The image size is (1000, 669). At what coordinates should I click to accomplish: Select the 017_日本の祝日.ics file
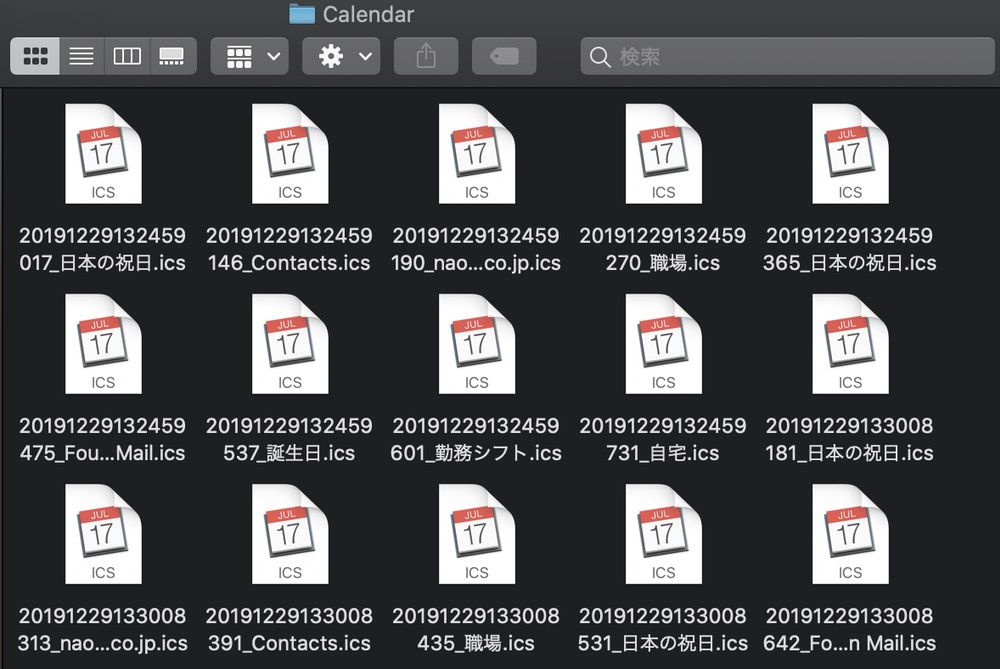[103, 154]
